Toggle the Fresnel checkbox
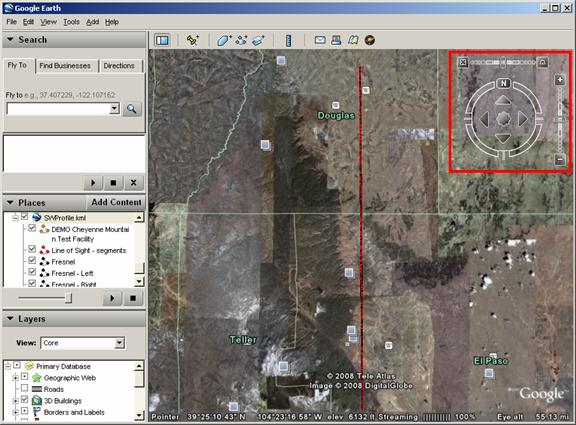This screenshot has width=576, height=425. click(32, 260)
